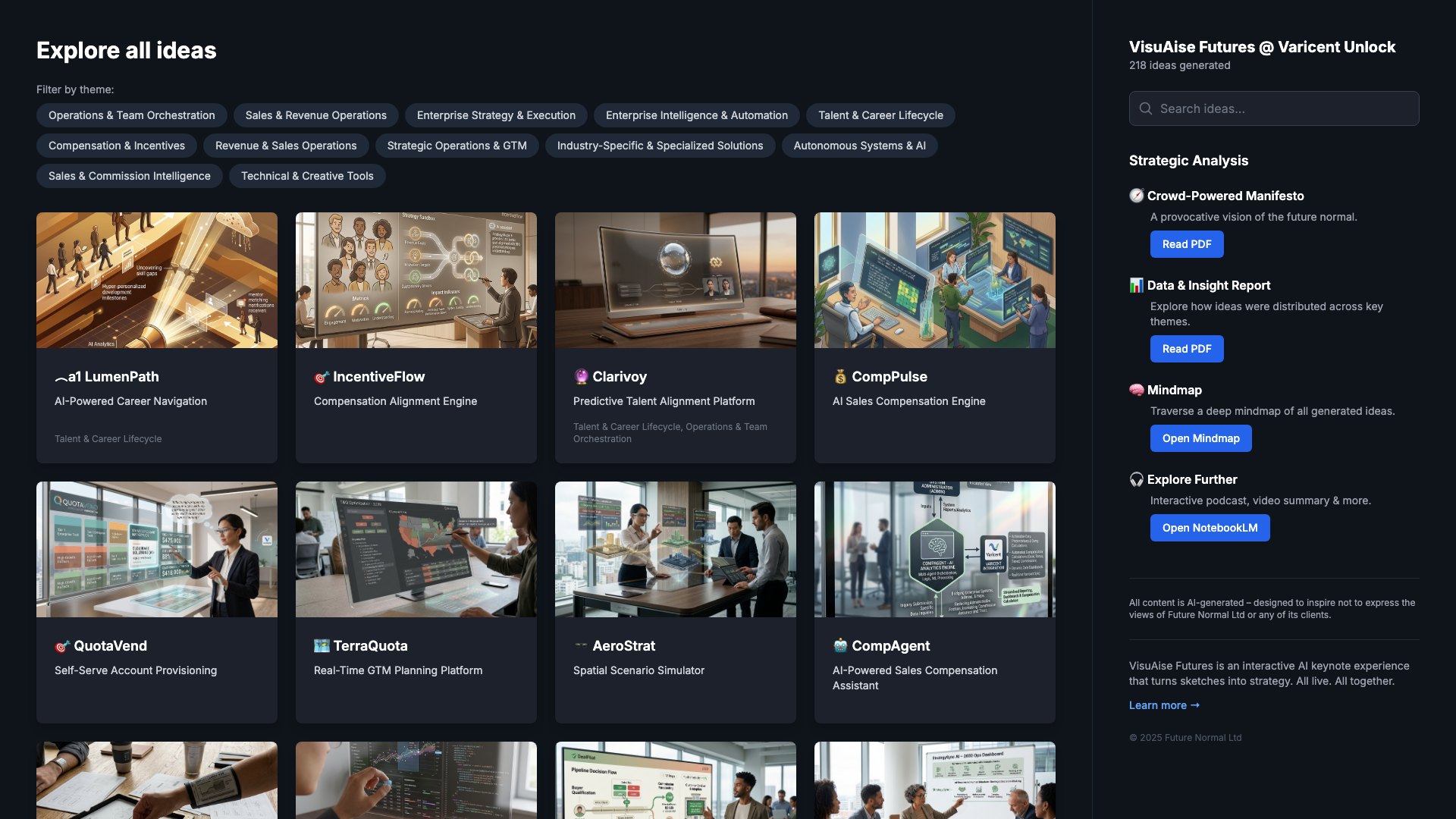Click 'Self-Serve Account Provisioning' subtitle
Image resolution: width=1456 pixels, height=819 pixels.
point(136,670)
